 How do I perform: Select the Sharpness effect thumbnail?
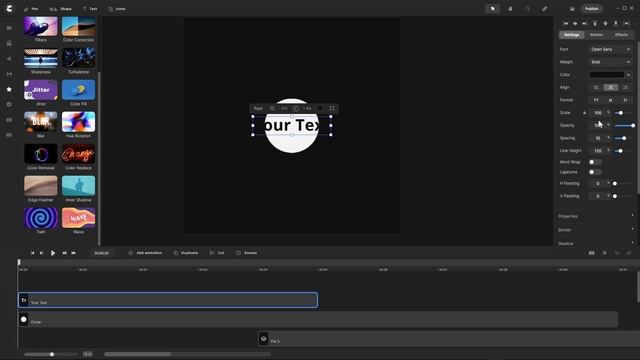pos(41,58)
